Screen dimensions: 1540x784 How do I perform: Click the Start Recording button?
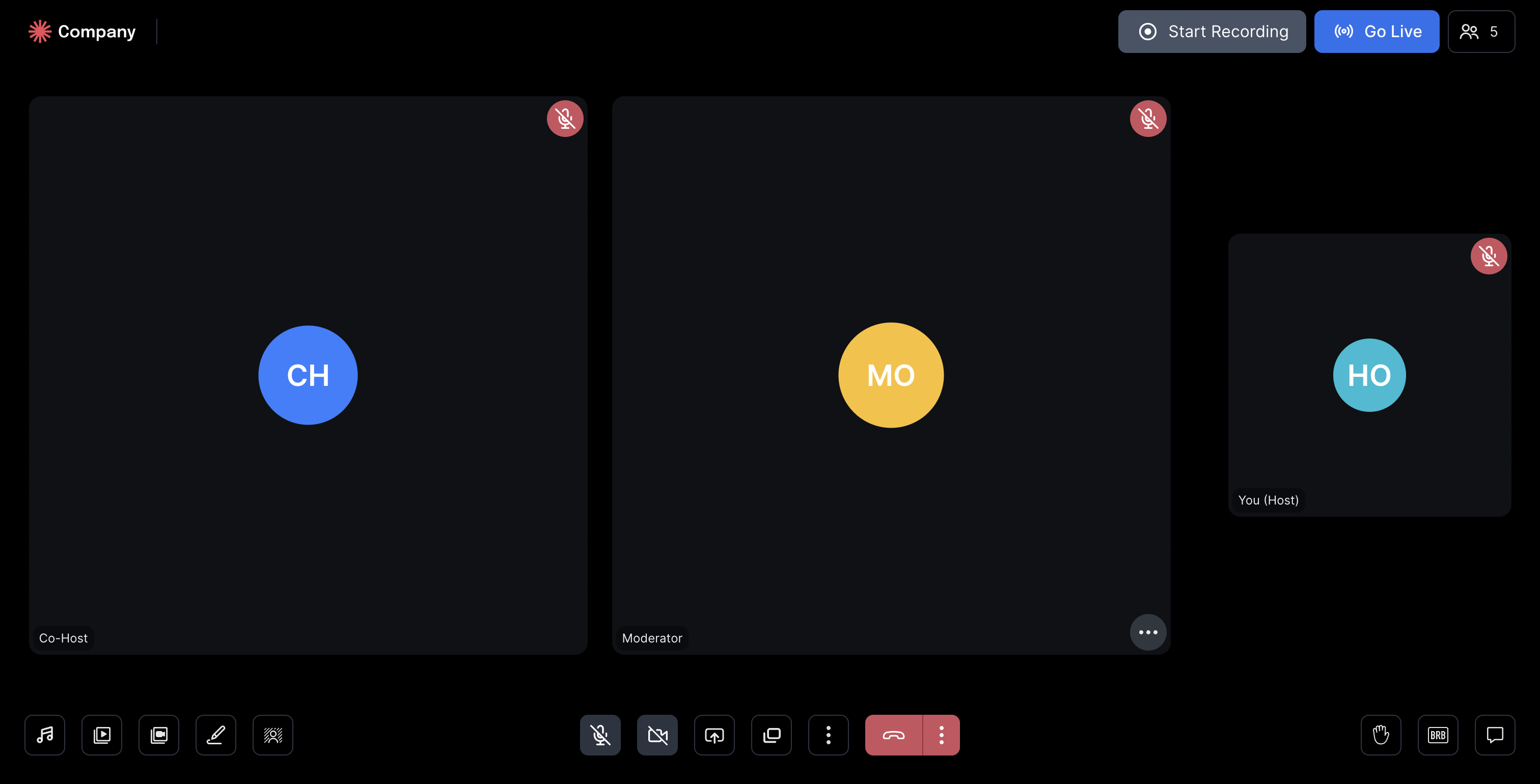tap(1212, 32)
